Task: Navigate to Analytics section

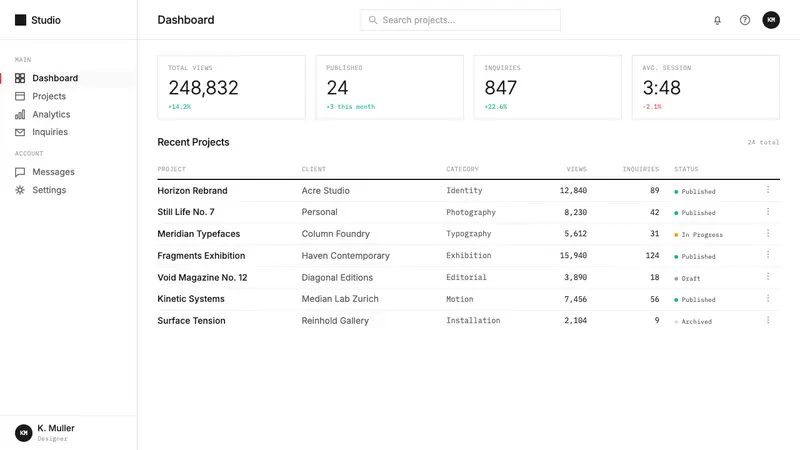Action: pyautogui.click(x=68, y=114)
